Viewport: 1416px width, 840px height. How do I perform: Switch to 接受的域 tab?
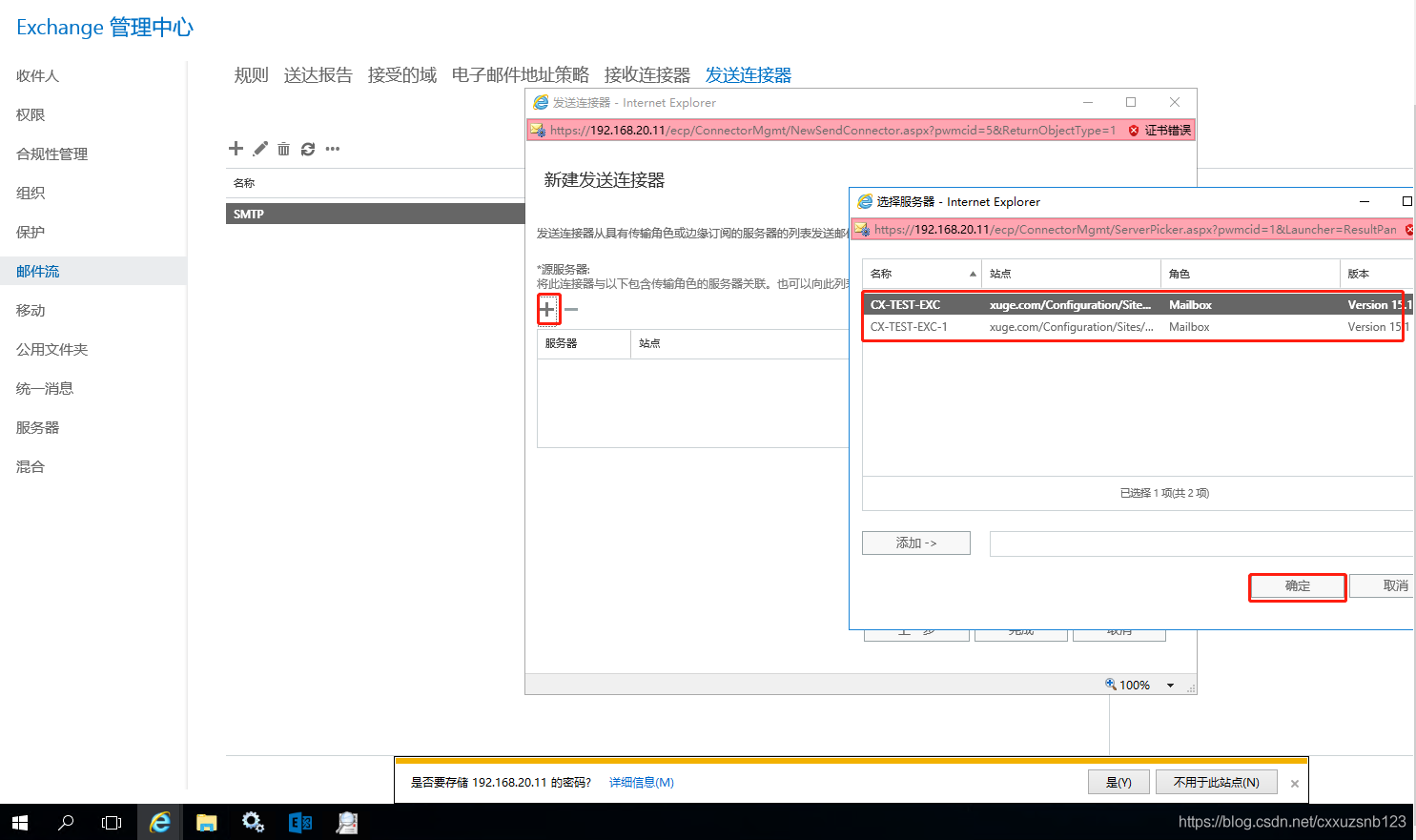pyautogui.click(x=402, y=75)
